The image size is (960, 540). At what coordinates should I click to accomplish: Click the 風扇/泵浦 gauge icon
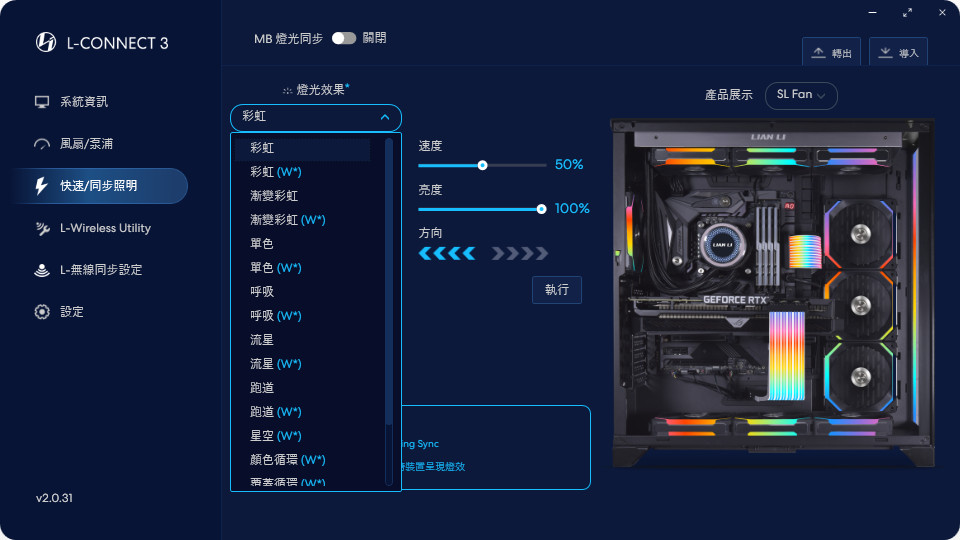pos(42,144)
